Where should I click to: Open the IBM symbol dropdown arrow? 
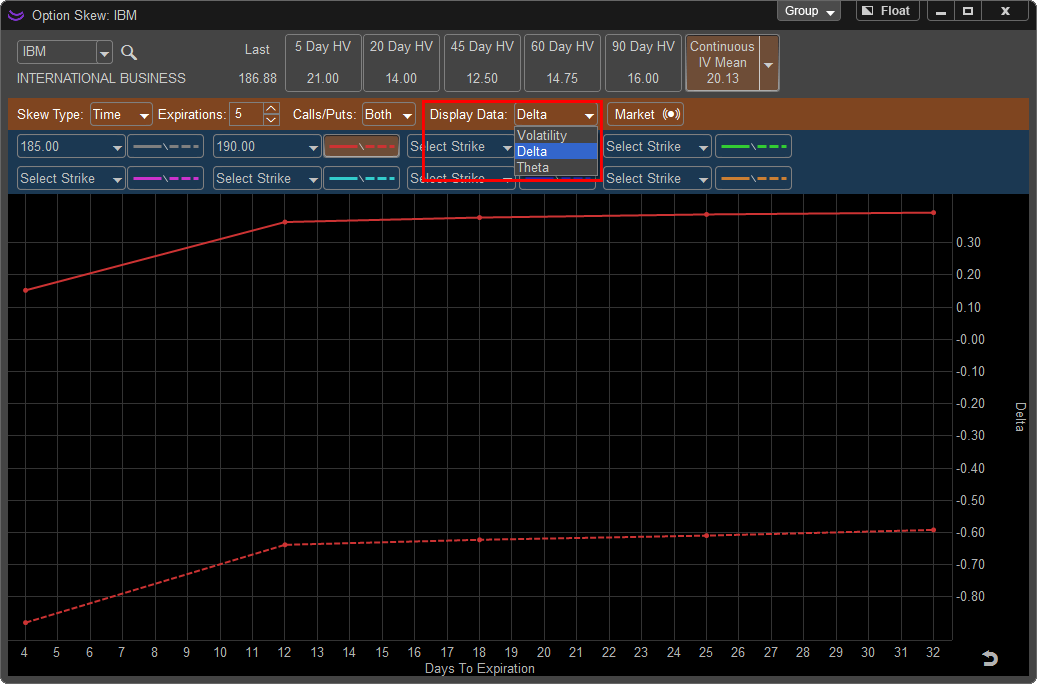point(104,52)
